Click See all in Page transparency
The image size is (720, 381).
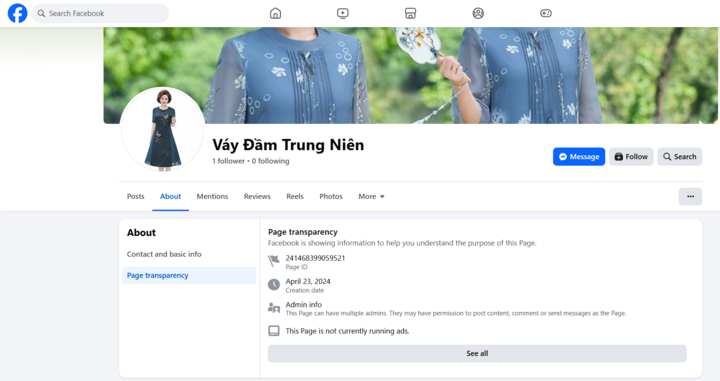point(477,353)
